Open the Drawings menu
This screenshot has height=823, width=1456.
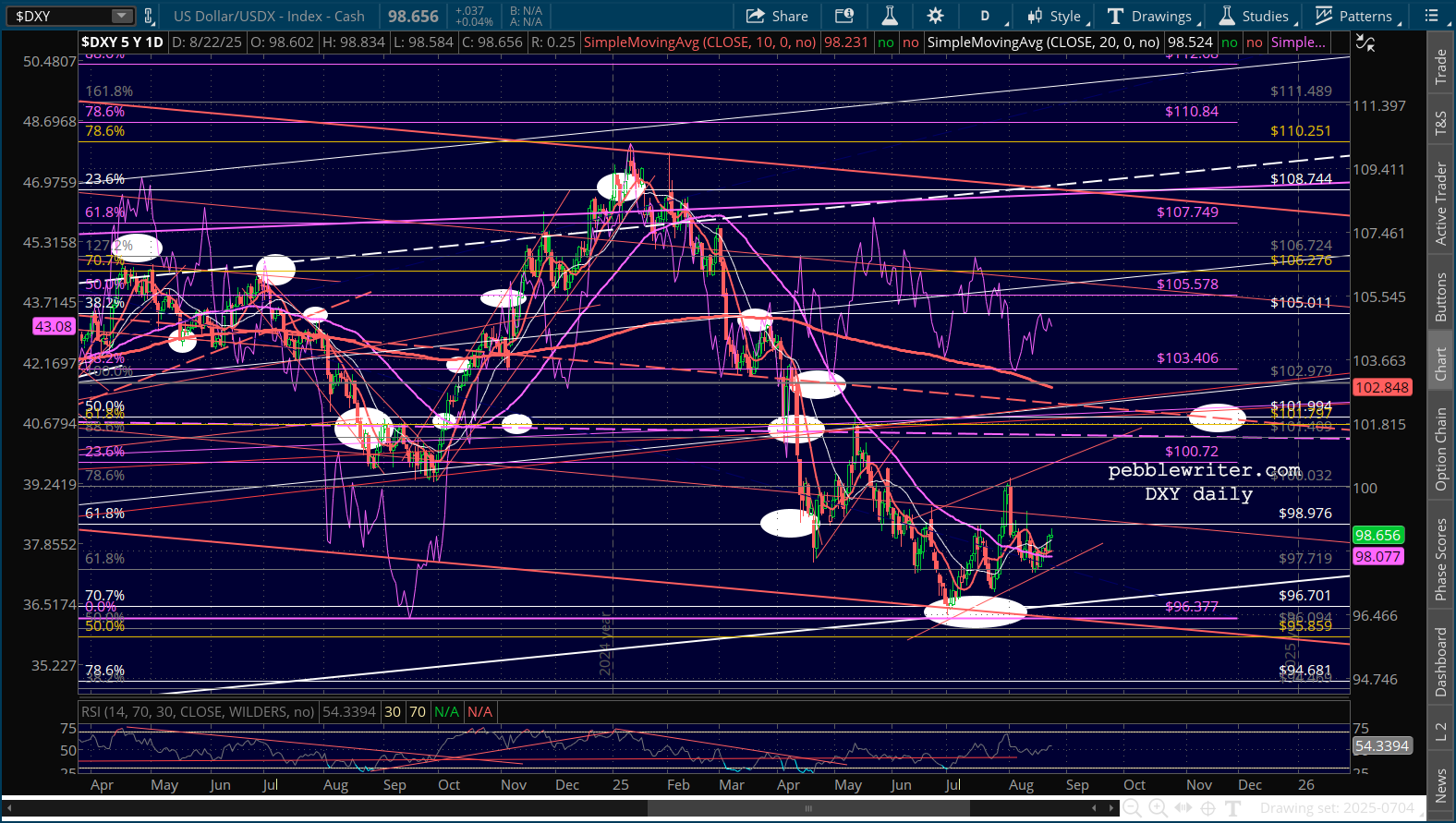point(1151,16)
